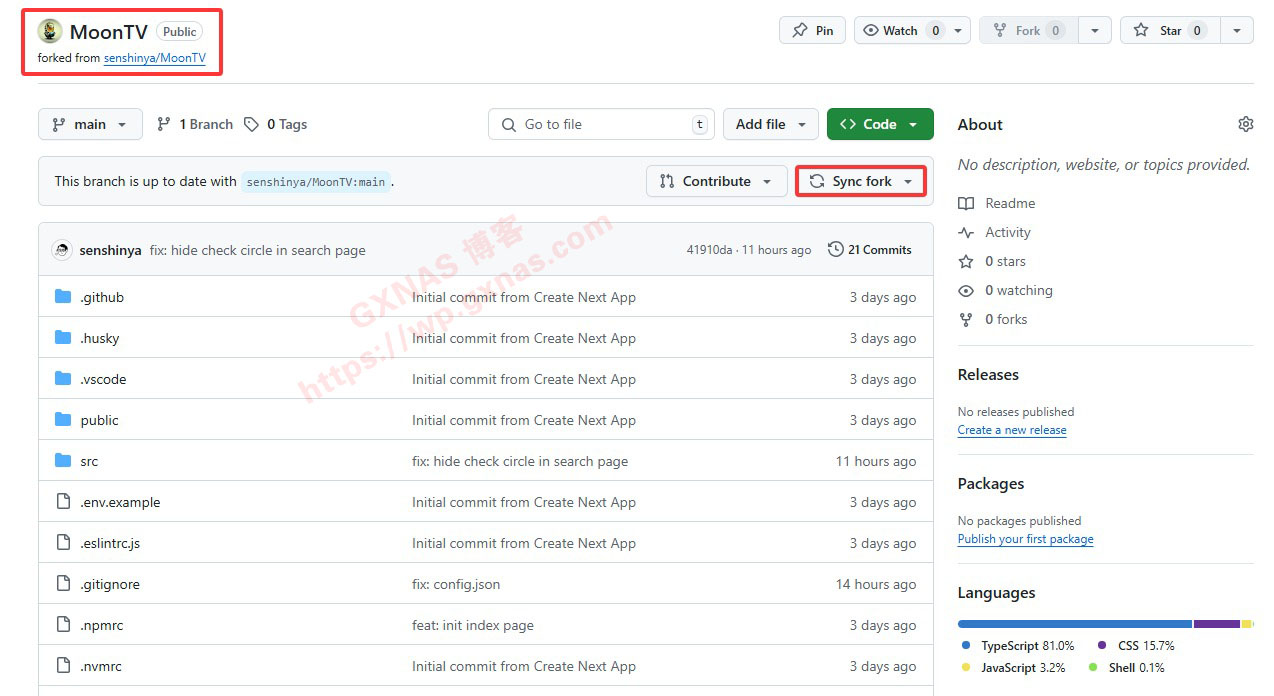Open the .husky folder name
1274x696 pixels.
pyautogui.click(x=100, y=338)
